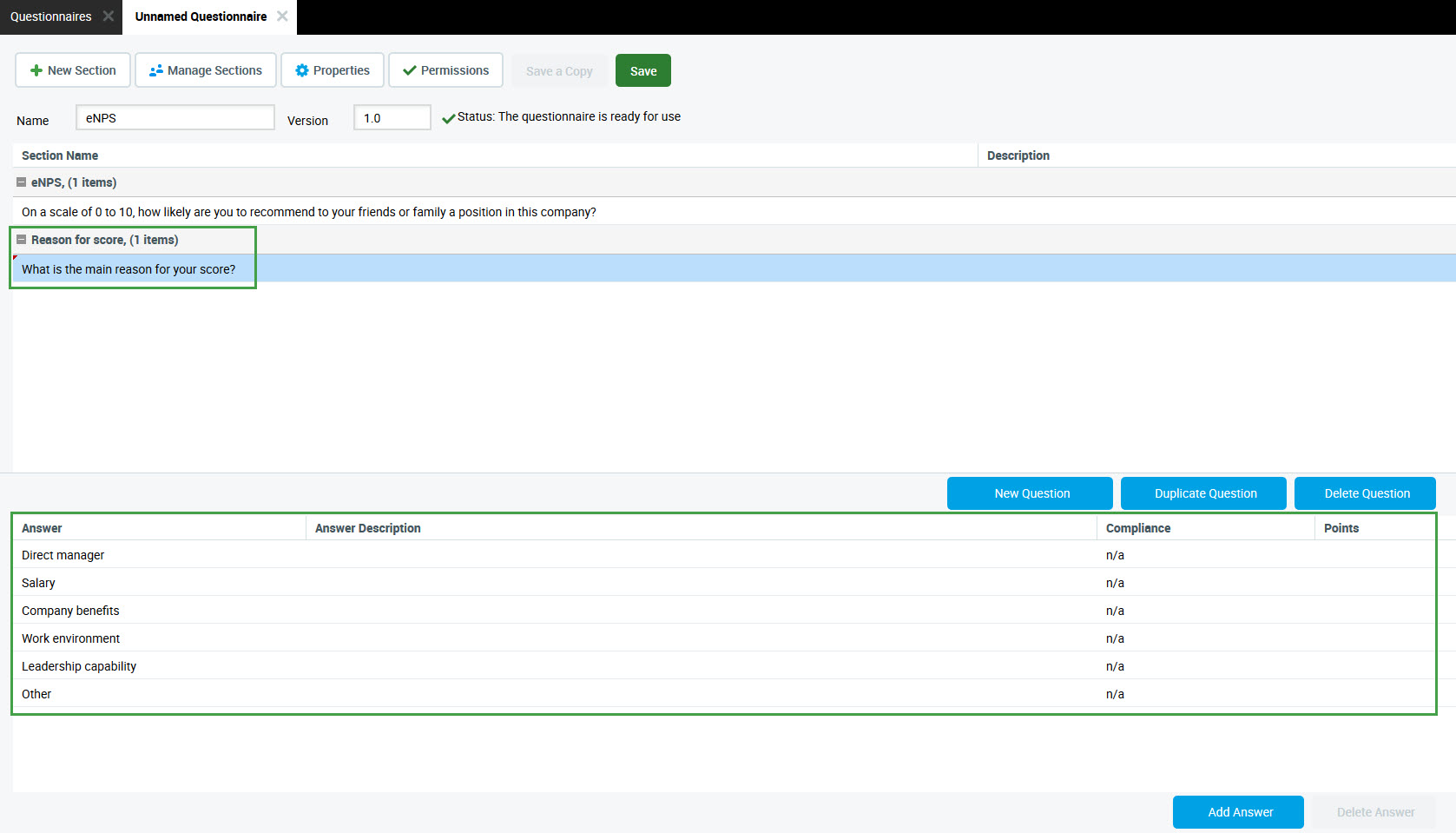Click the New Question button

1030,493
